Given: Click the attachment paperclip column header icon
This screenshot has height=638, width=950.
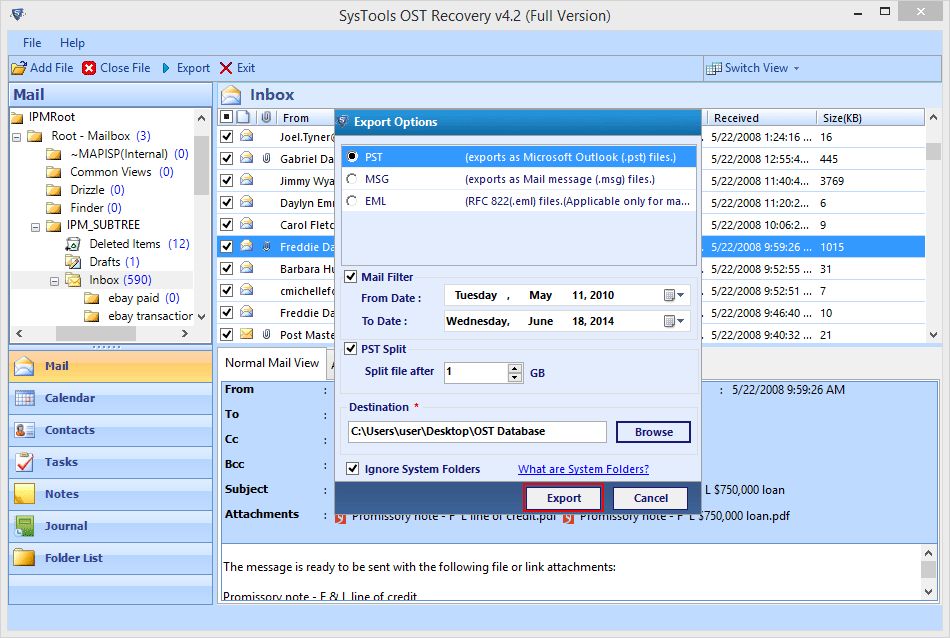Looking at the screenshot, I should point(266,117).
